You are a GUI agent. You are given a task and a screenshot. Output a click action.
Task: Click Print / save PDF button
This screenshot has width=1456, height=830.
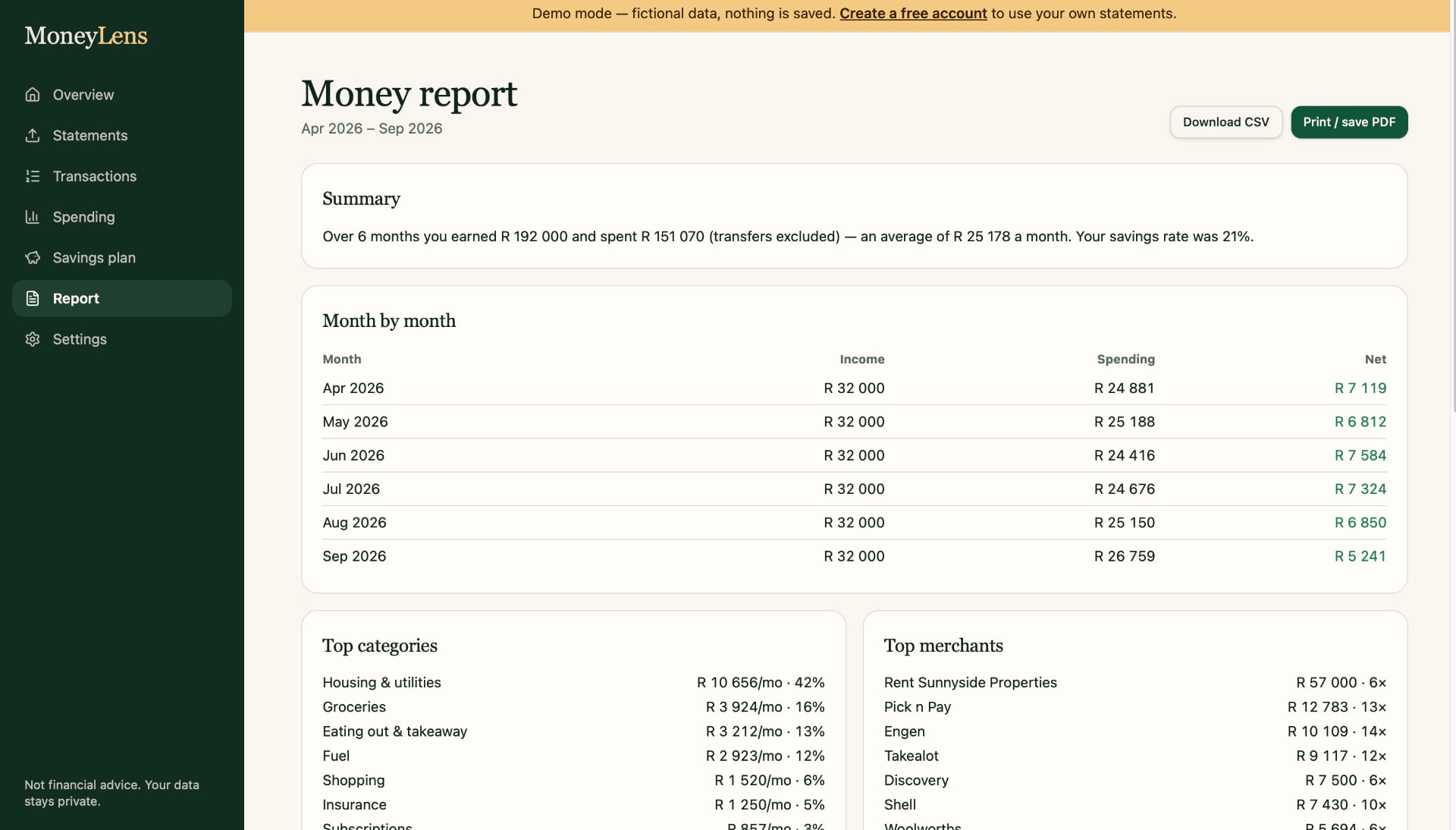(x=1349, y=122)
